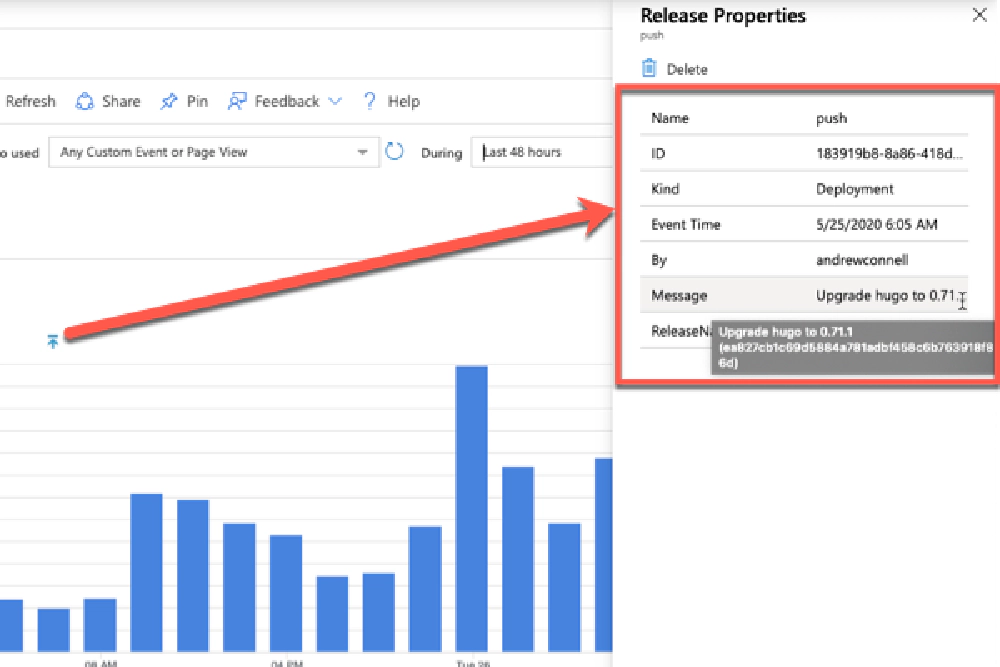Close the Release Properties panel
The width and height of the screenshot is (1000, 667).
[x=979, y=15]
